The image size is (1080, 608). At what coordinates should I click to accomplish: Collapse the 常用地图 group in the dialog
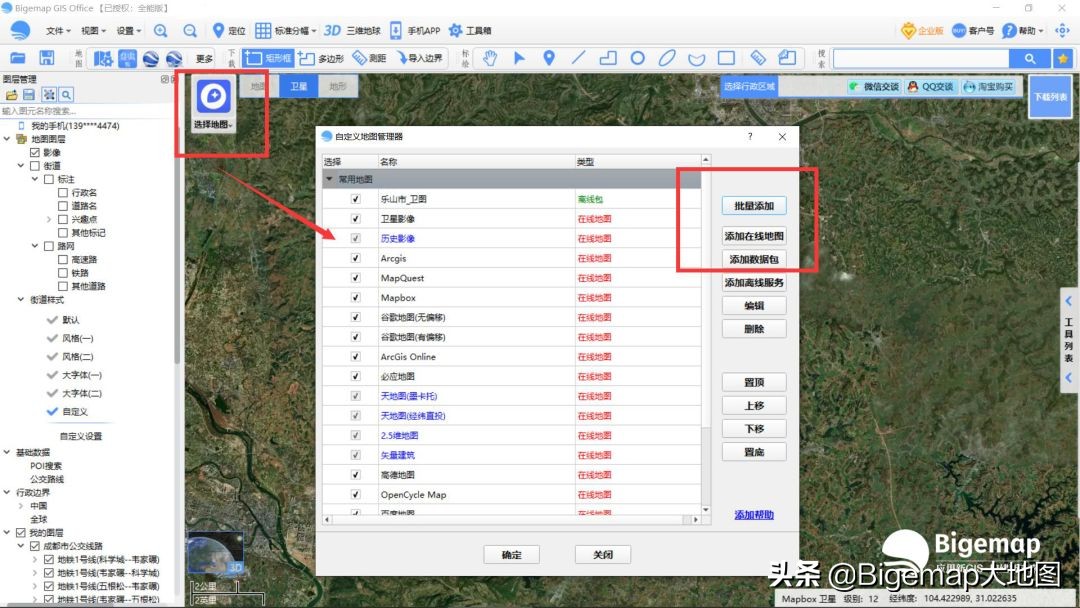pyautogui.click(x=329, y=178)
